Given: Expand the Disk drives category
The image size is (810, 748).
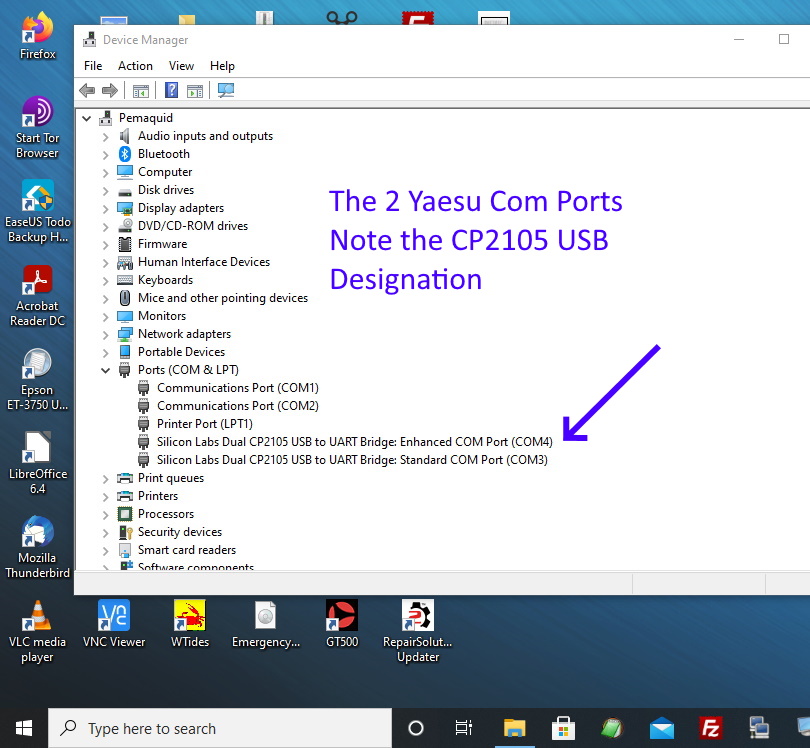Looking at the screenshot, I should click(x=106, y=190).
